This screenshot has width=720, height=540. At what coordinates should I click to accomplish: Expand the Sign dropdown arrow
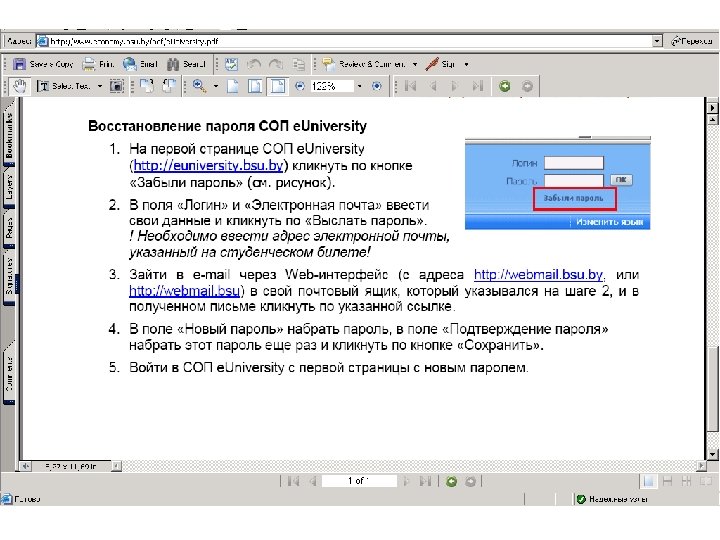(x=466, y=64)
